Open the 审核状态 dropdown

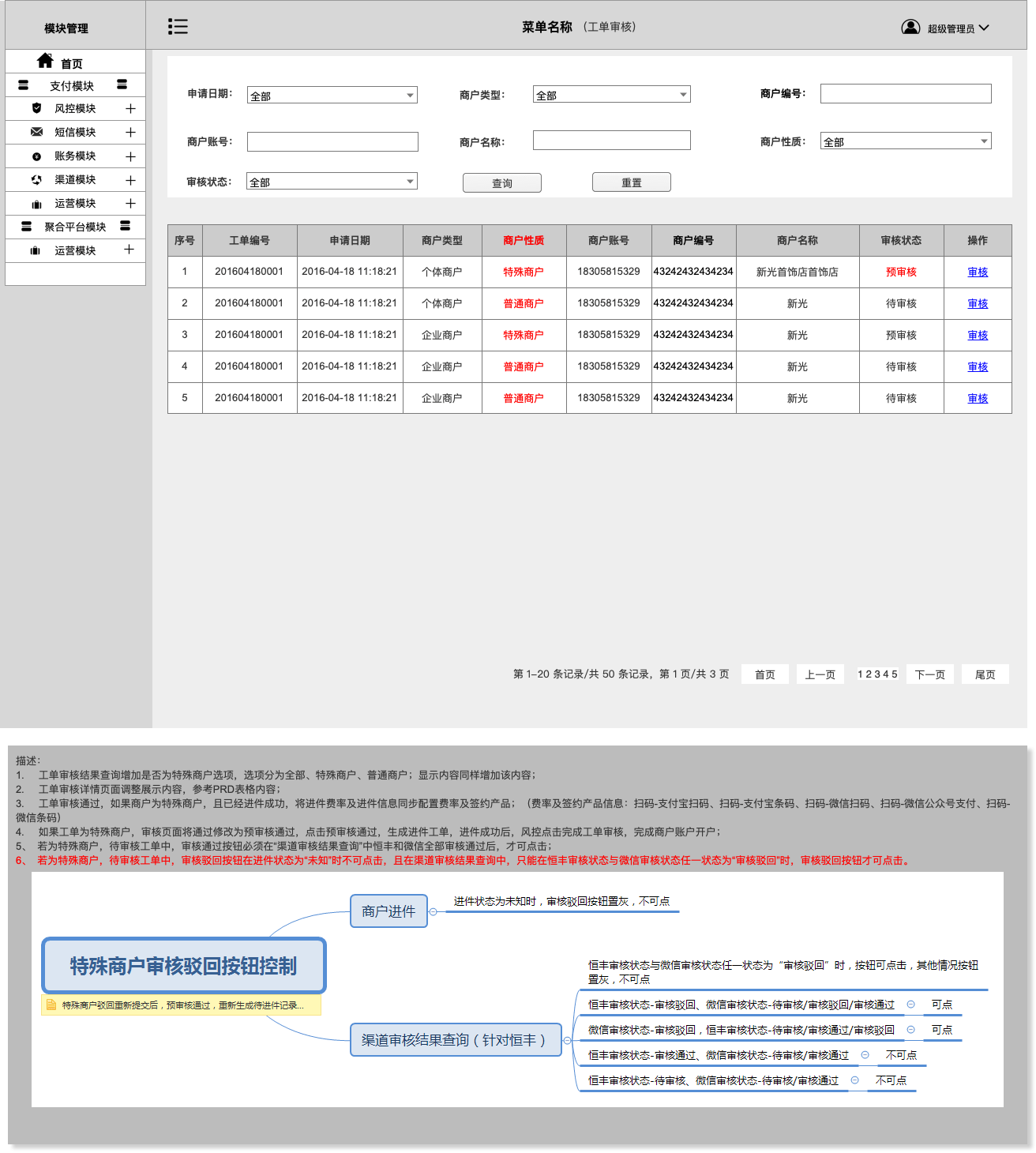332,181
